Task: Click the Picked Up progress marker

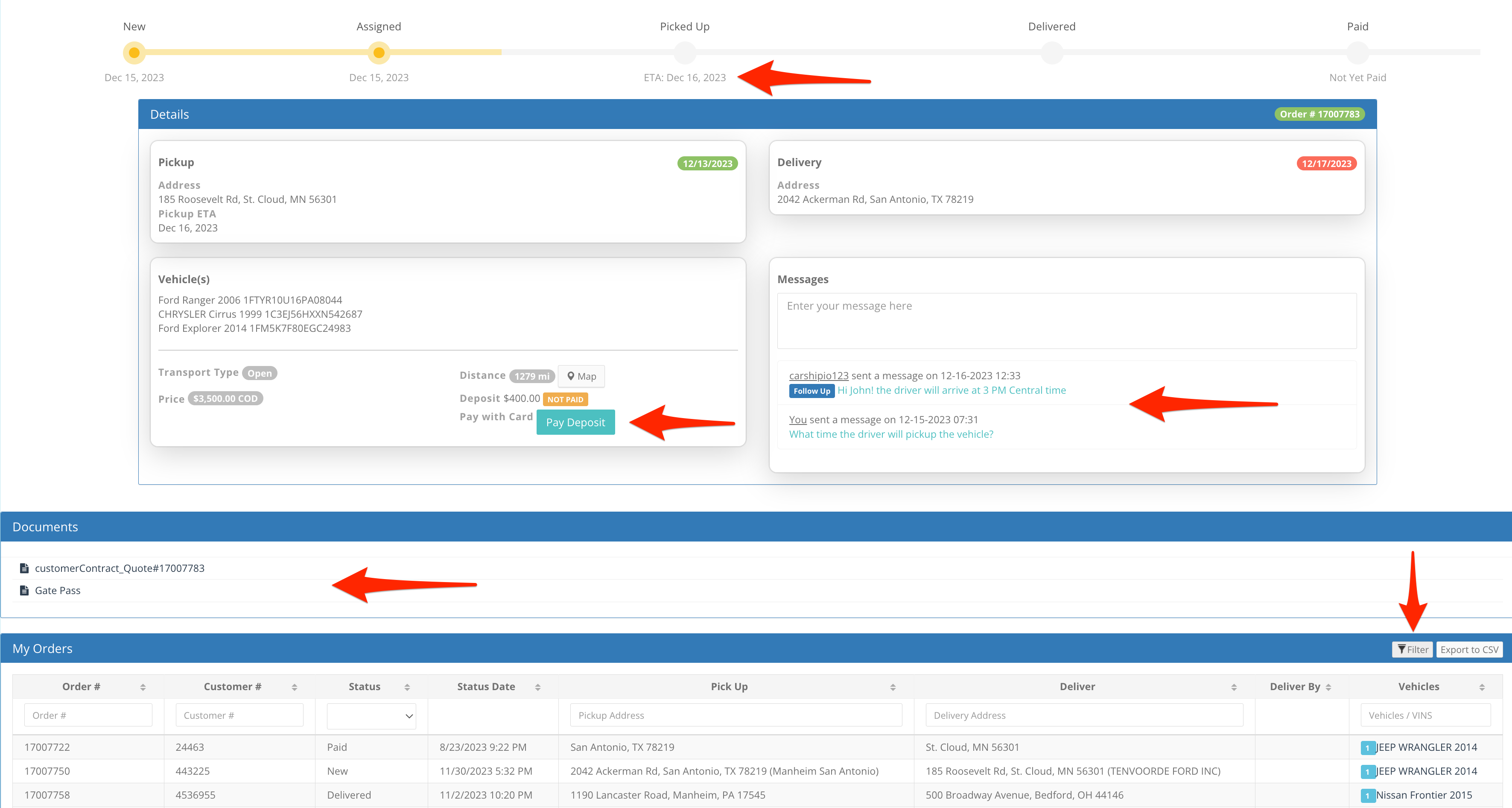Action: tap(684, 53)
